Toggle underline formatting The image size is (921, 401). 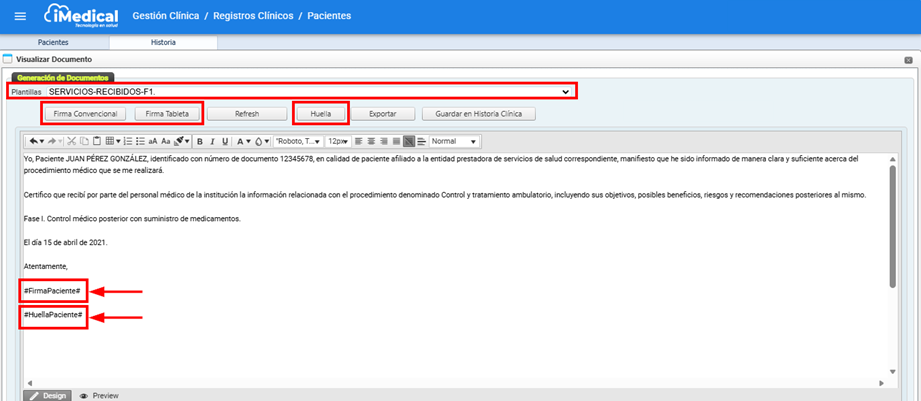point(225,141)
